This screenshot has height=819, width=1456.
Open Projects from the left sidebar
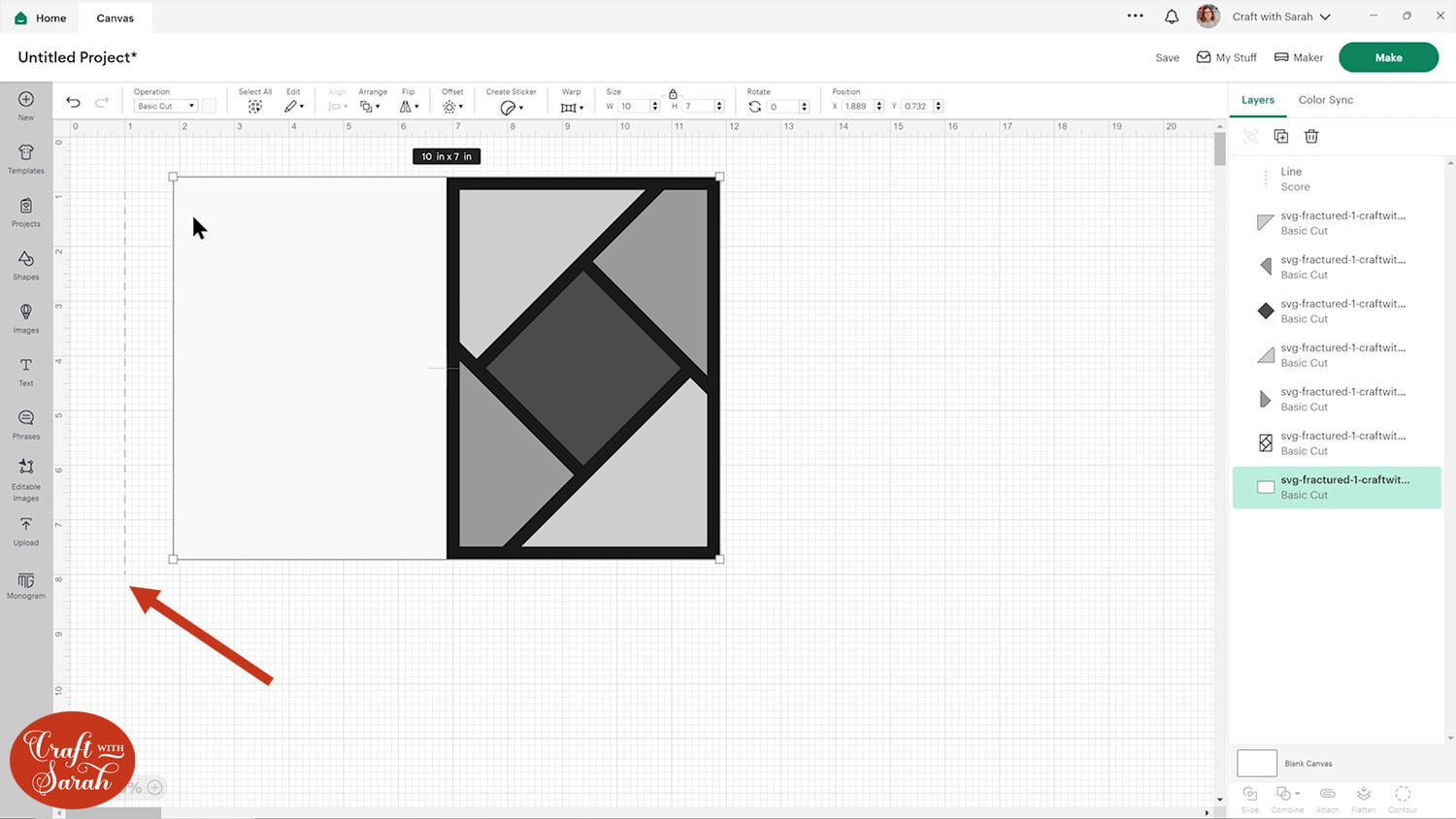(x=26, y=212)
